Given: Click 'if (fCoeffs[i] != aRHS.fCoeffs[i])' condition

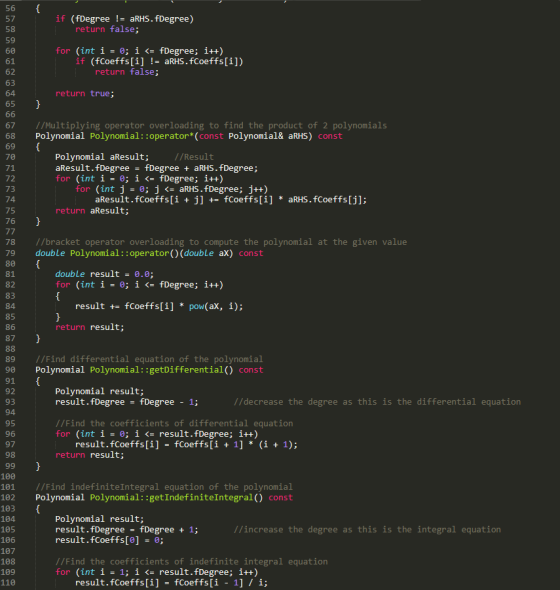Looking at the screenshot, I should (x=159, y=61).
